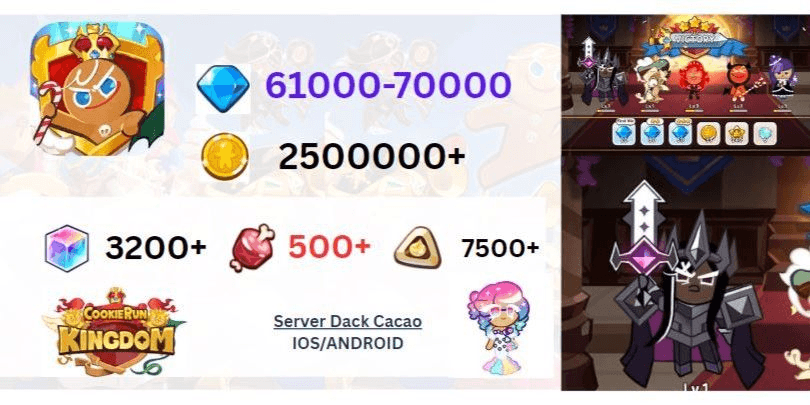
Task: Click the large gold coin icon
Action: tap(225, 157)
